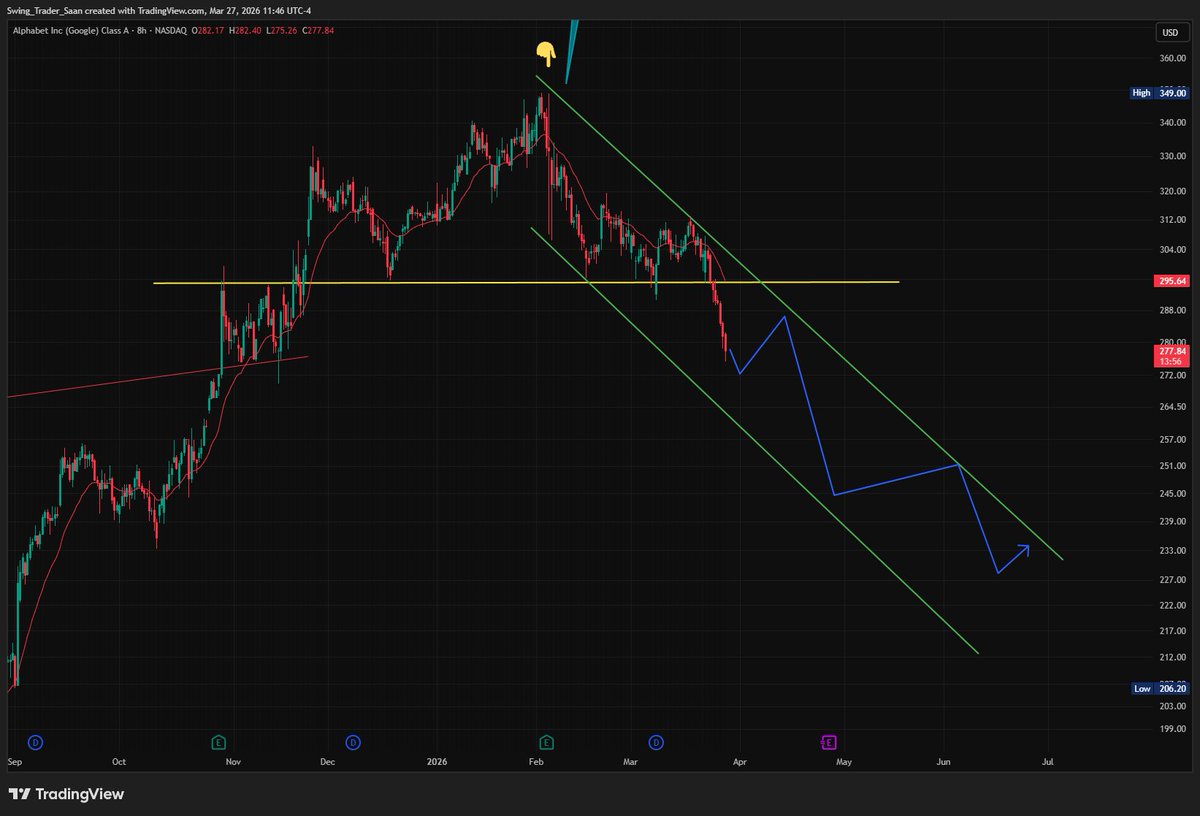Click the Apr label on time axis
Image resolution: width=1200 pixels, height=816 pixels.
(739, 762)
